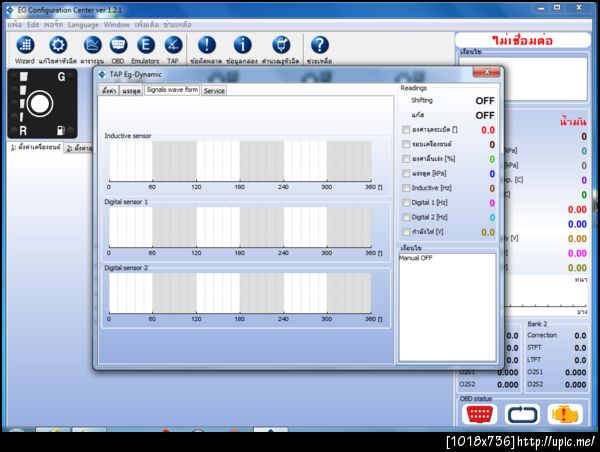This screenshot has height=452, width=600.
Task: Click the red connection status text banner
Action: tap(522, 40)
